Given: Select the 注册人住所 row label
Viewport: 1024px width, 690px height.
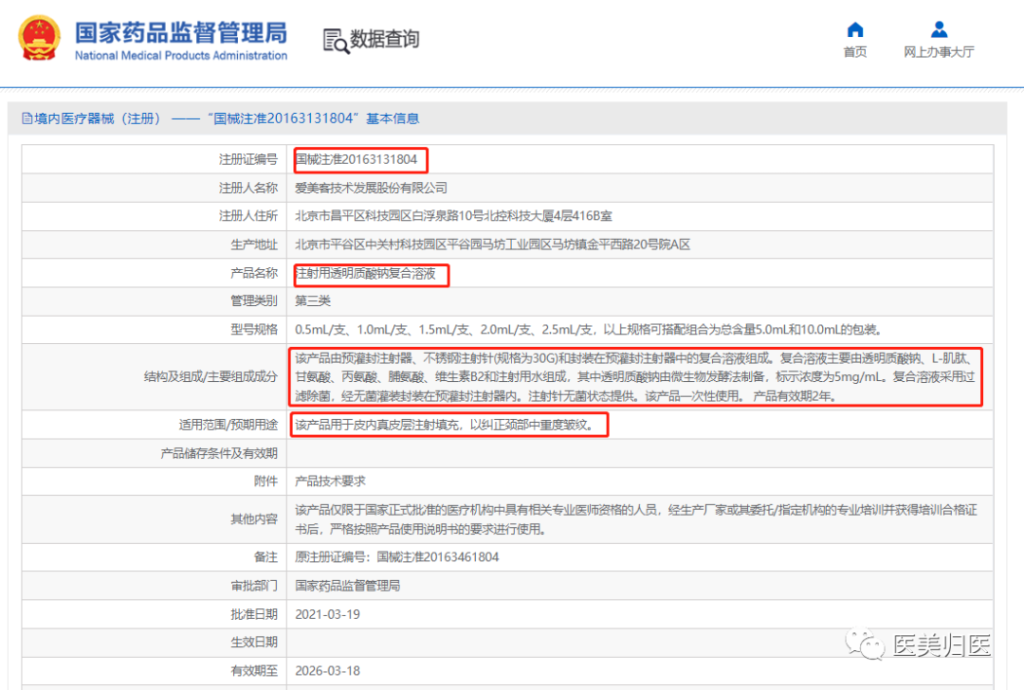Looking at the screenshot, I should (x=248, y=216).
